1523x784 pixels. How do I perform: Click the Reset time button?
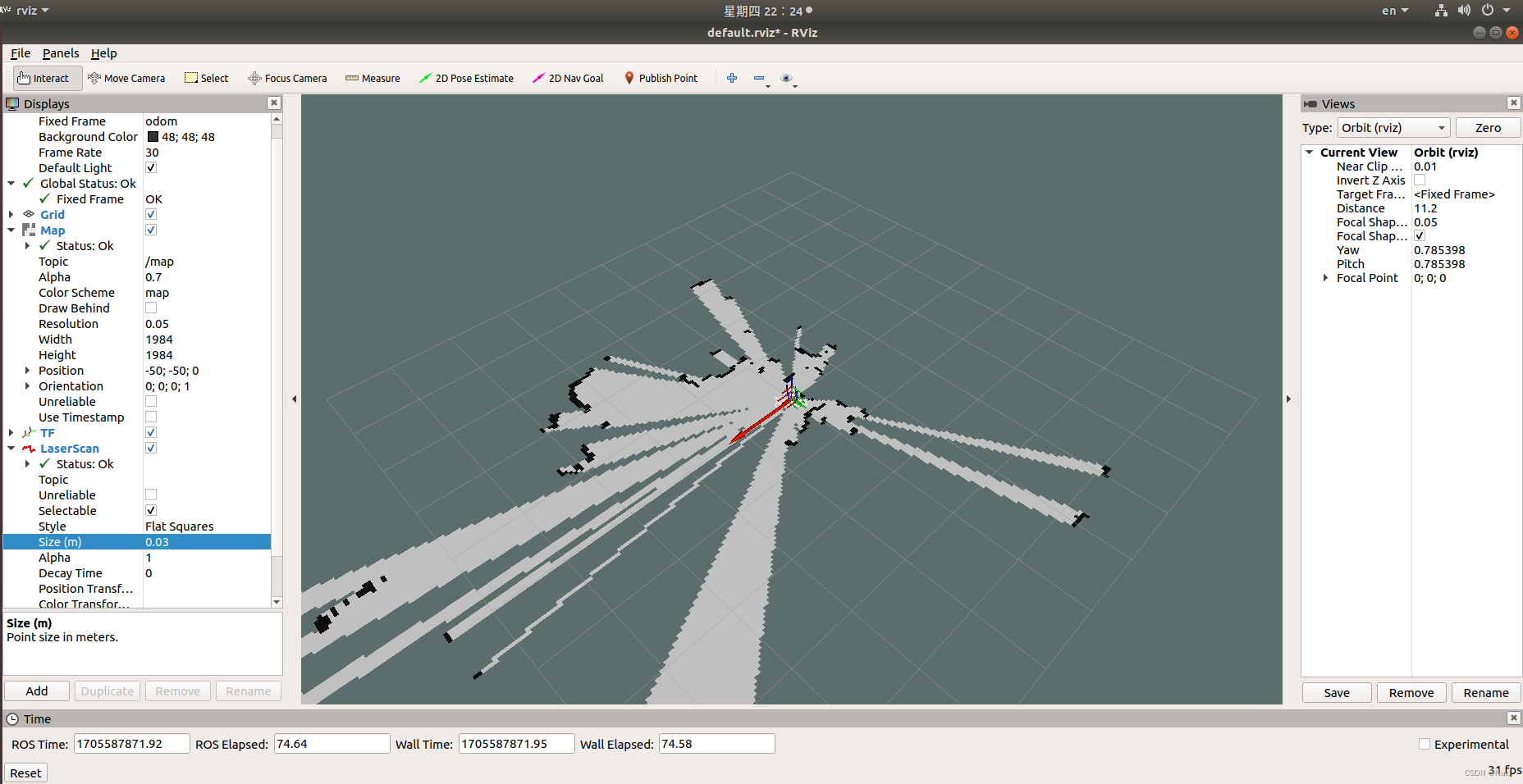[25, 773]
